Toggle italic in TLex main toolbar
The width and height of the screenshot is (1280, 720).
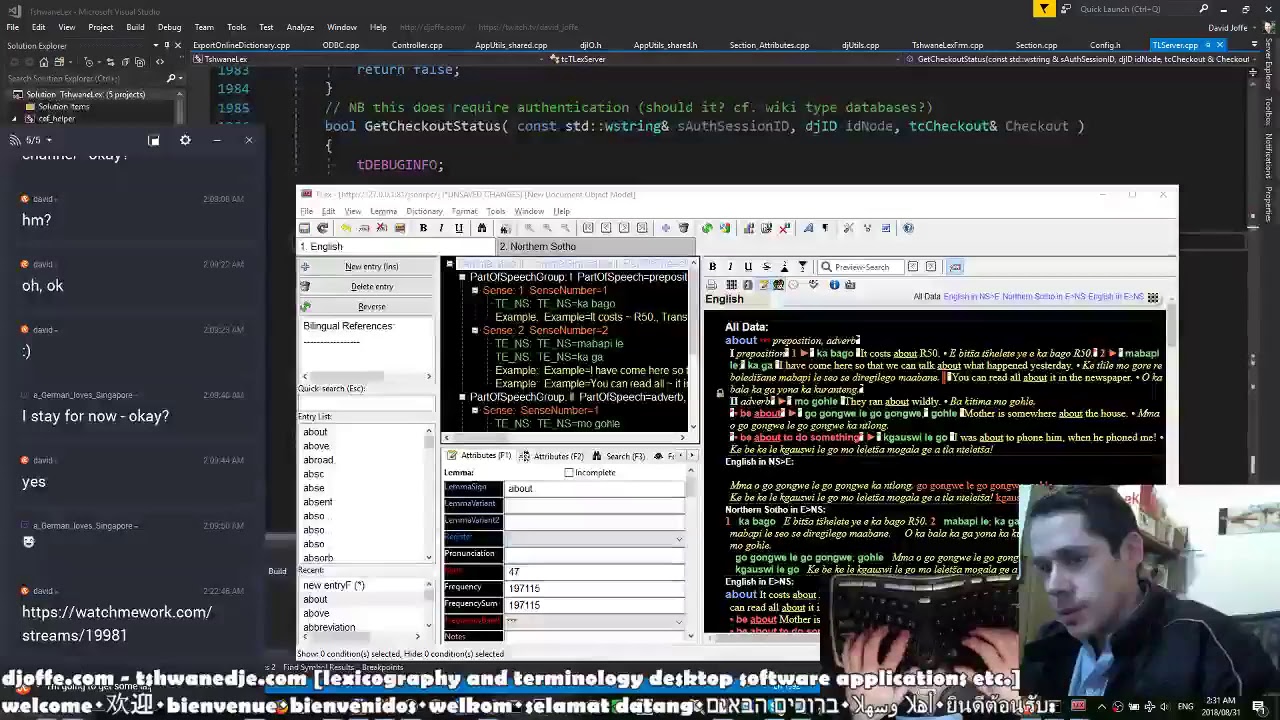[441, 228]
